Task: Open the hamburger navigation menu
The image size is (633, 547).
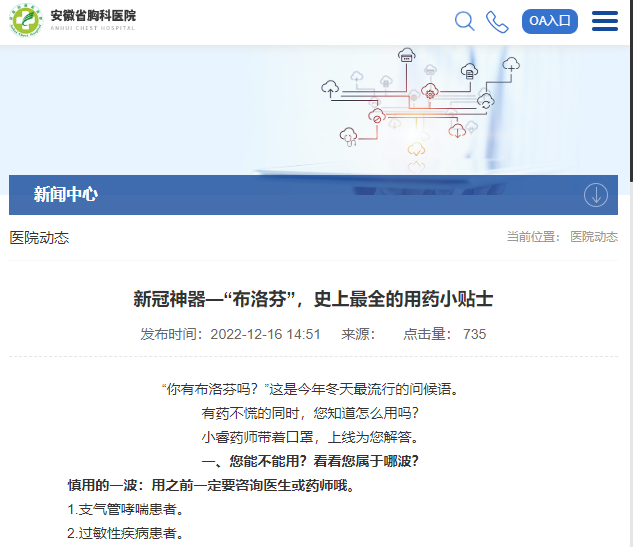Action: (605, 21)
